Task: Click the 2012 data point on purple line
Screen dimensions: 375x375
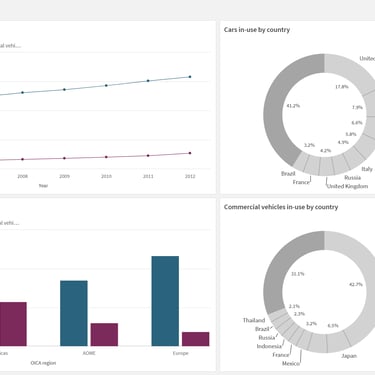Action: tap(190, 153)
